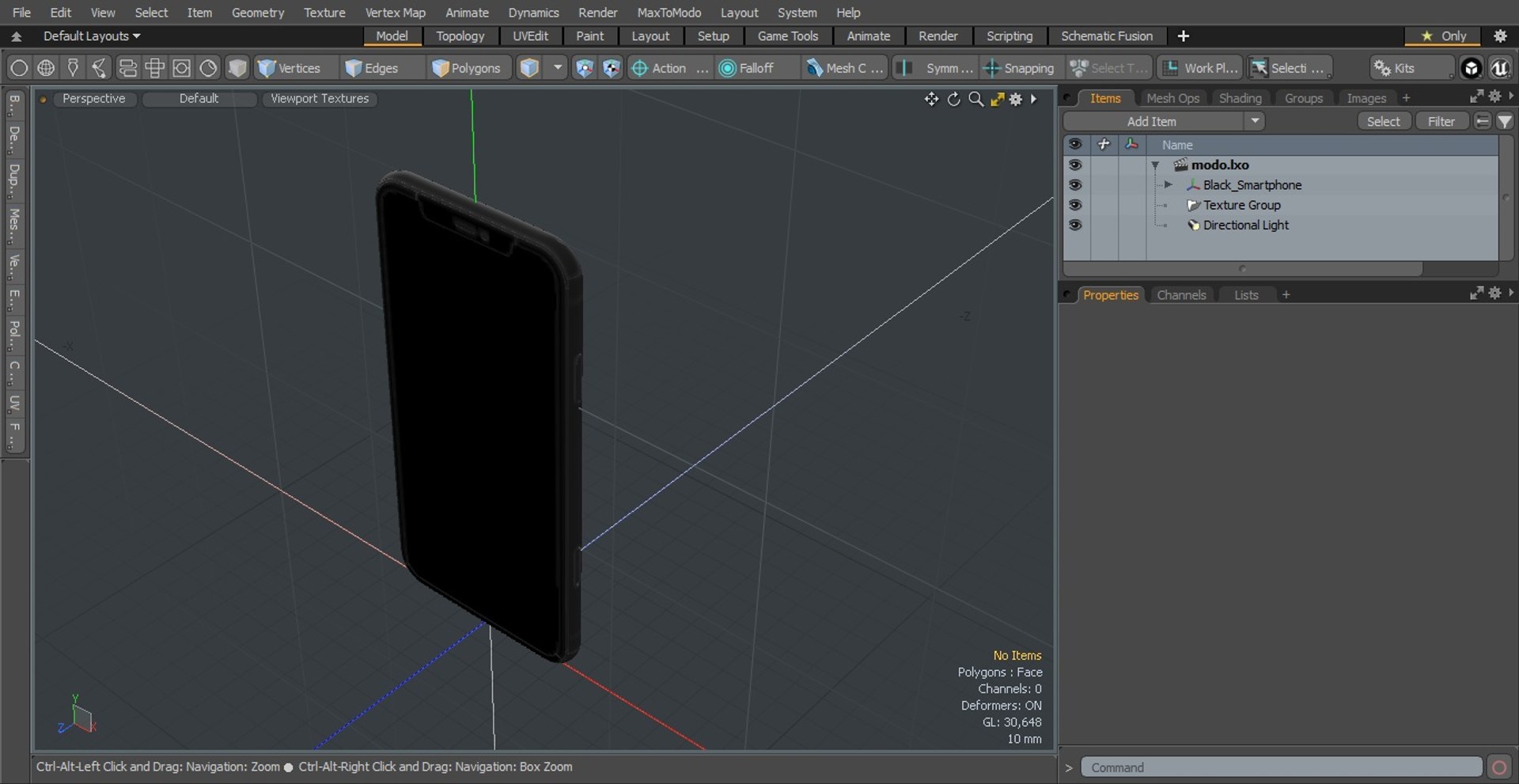Screen dimensions: 1519x784
Task: Click the record circle beside Command field
Action: click(x=1498, y=767)
